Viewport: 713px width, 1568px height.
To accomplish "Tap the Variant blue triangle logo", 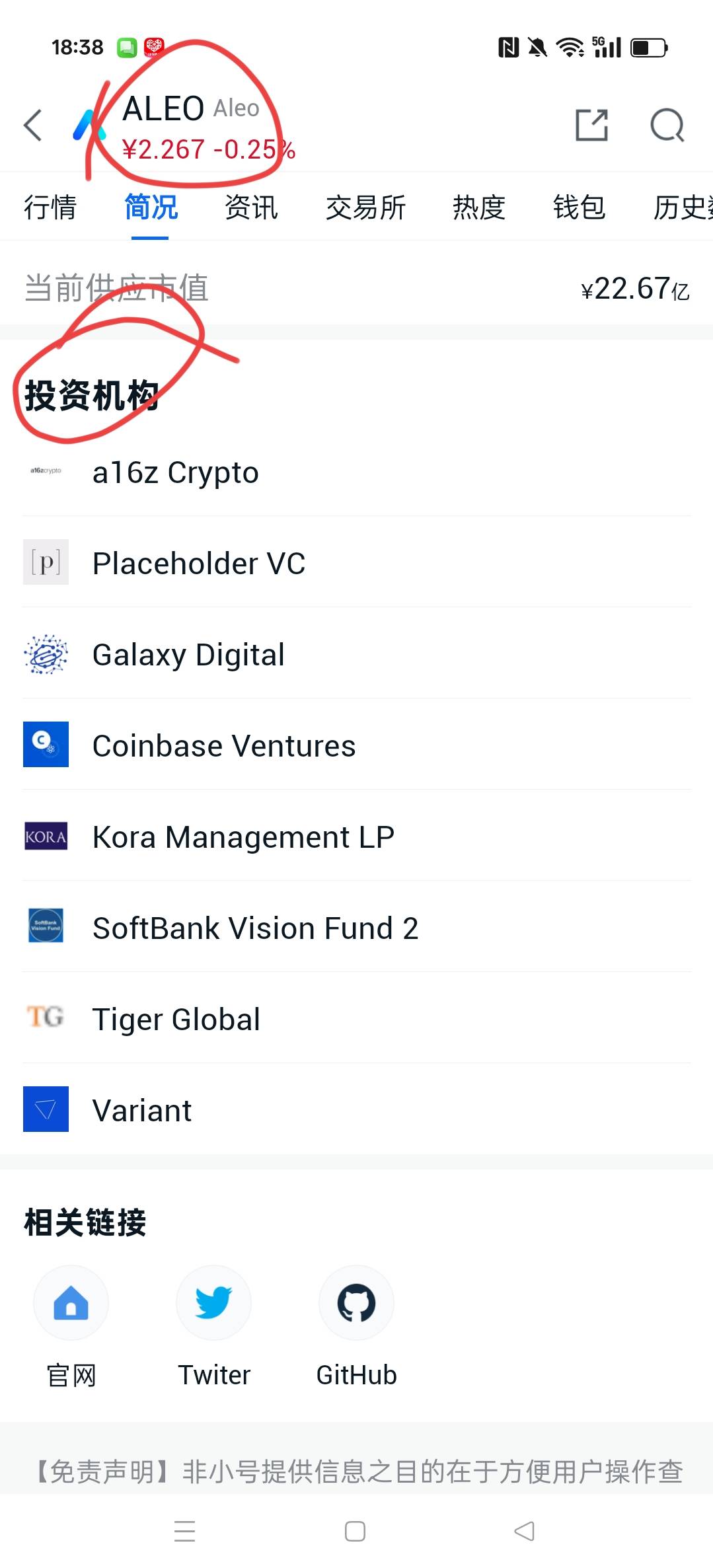I will tap(46, 1109).
